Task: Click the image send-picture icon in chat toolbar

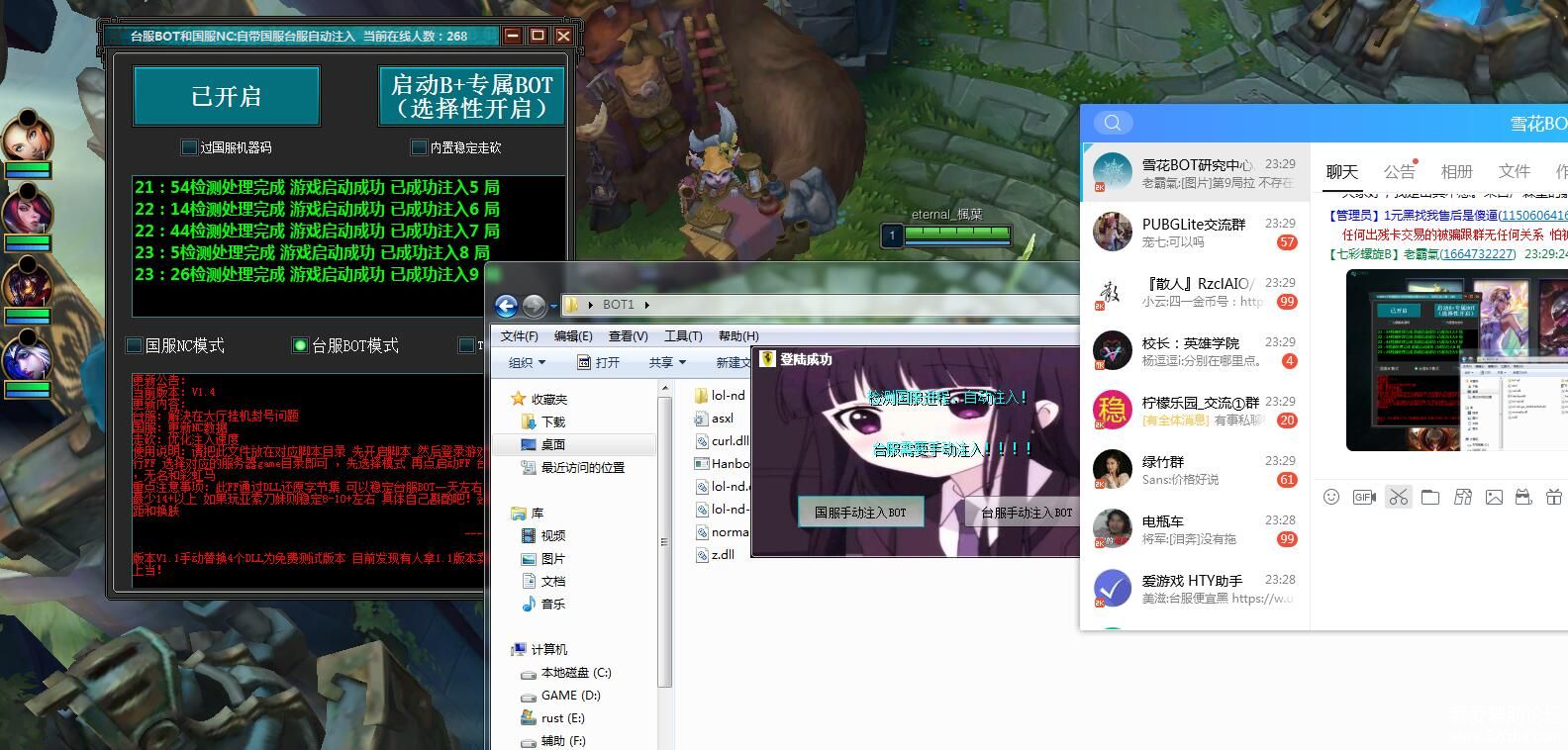Action: tap(1494, 497)
